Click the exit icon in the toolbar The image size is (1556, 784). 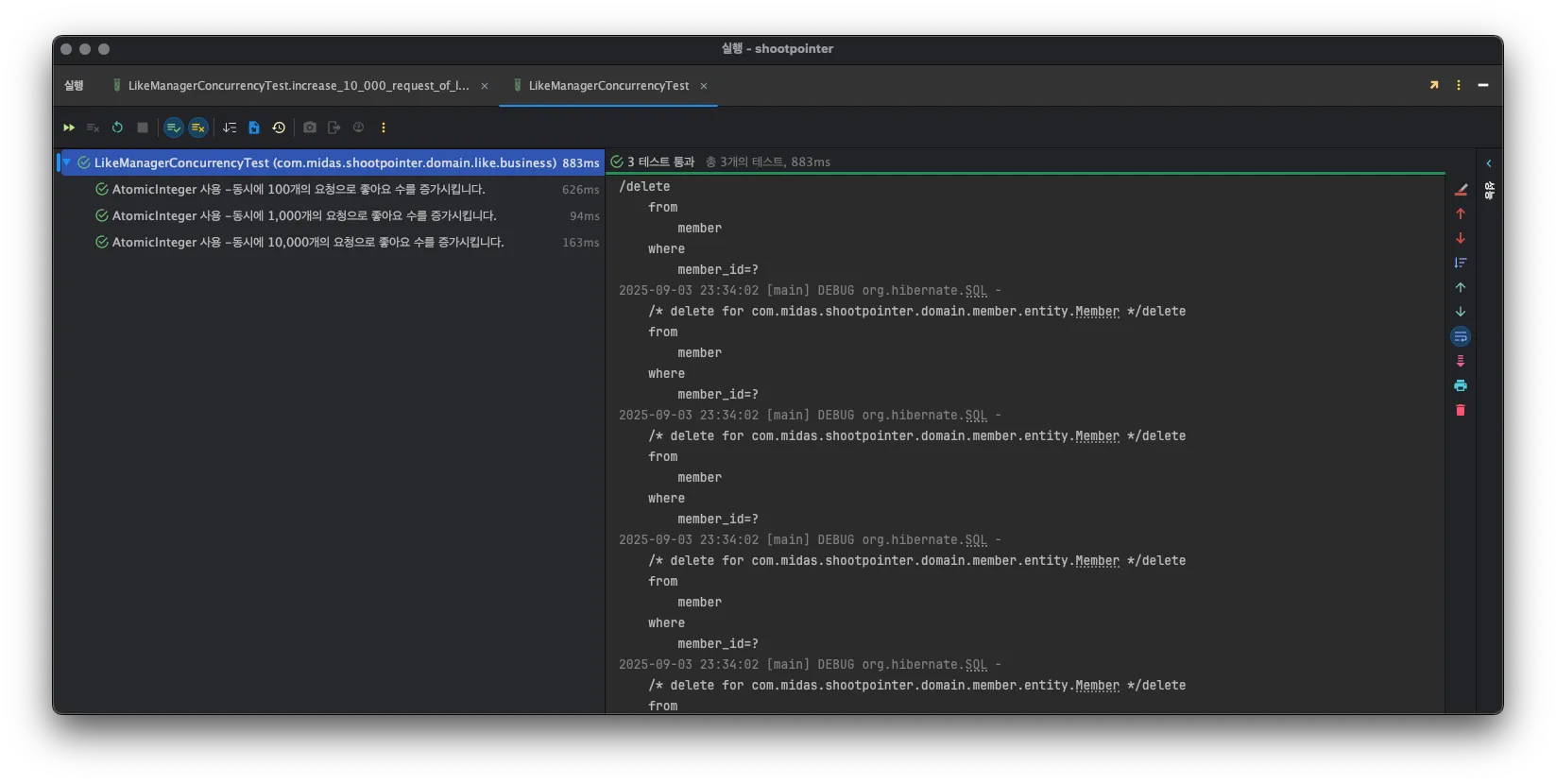point(333,128)
